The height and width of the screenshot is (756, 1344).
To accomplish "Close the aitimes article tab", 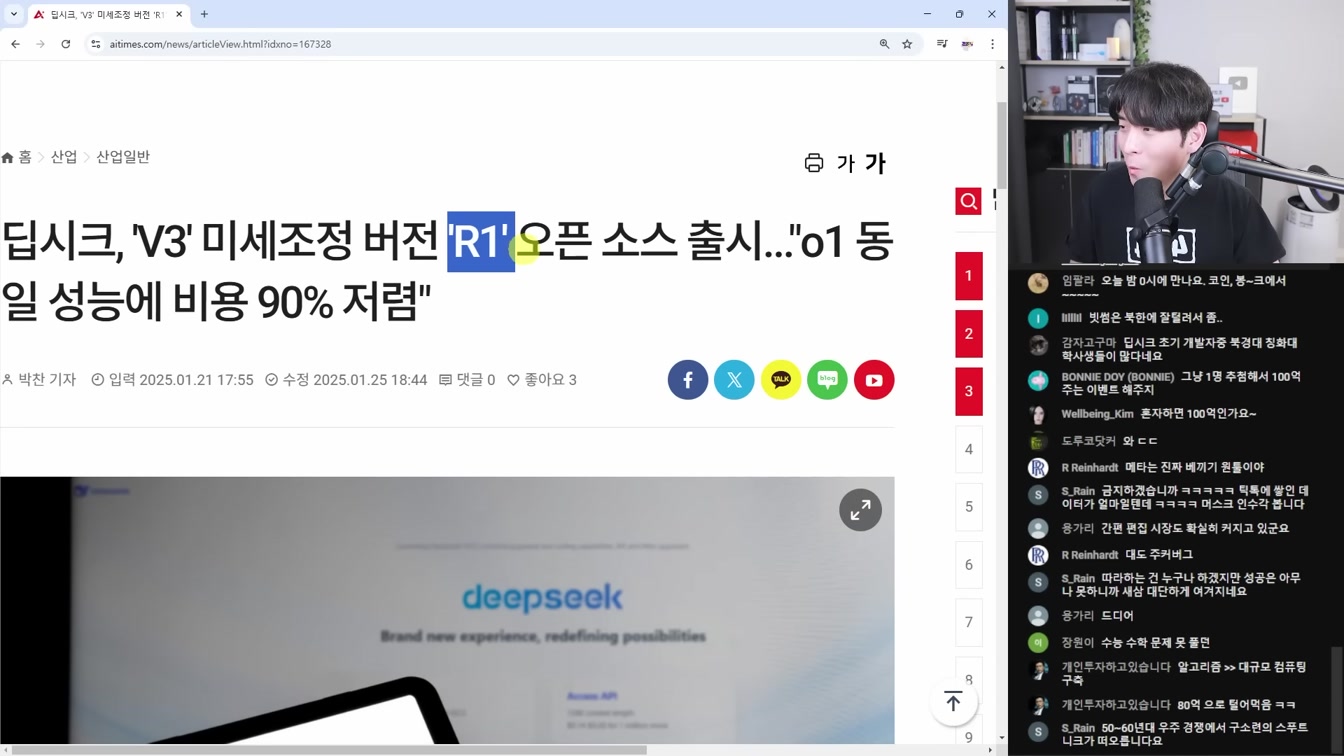I will (x=179, y=14).
